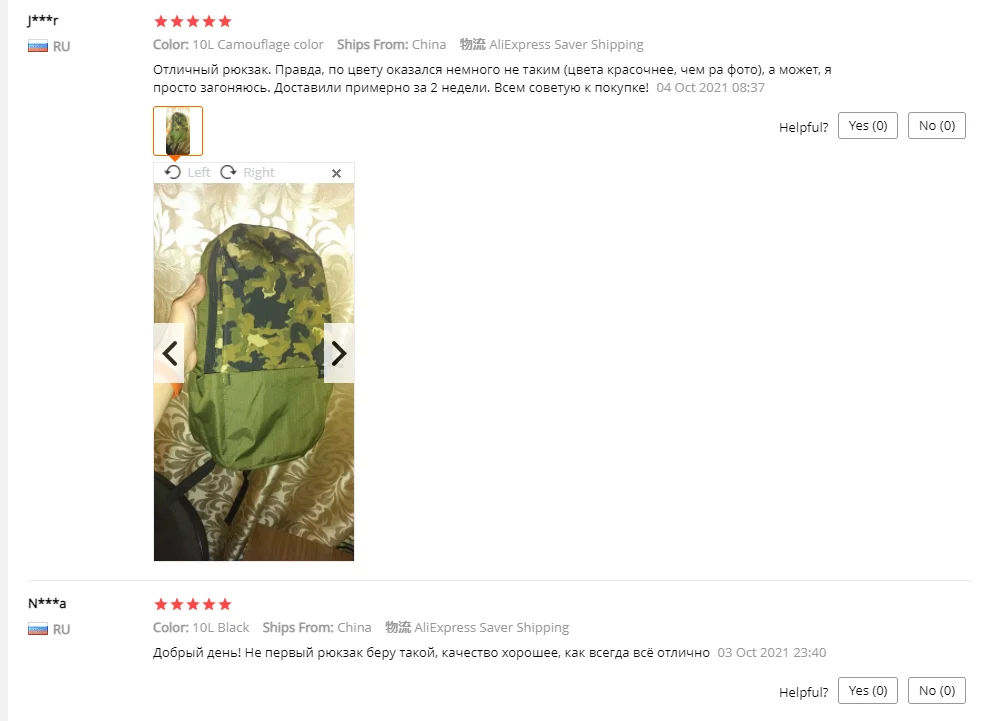Click the large camouflage backpack photo

click(x=254, y=372)
